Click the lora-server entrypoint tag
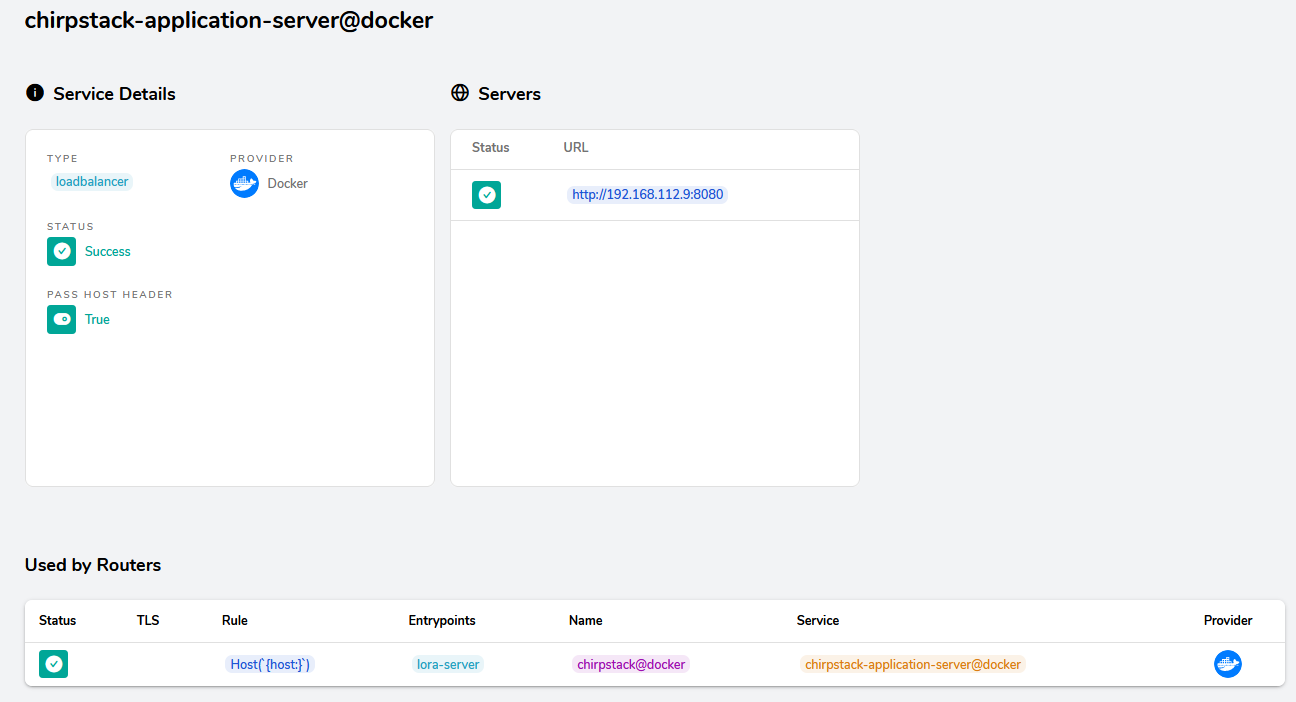 (x=448, y=664)
